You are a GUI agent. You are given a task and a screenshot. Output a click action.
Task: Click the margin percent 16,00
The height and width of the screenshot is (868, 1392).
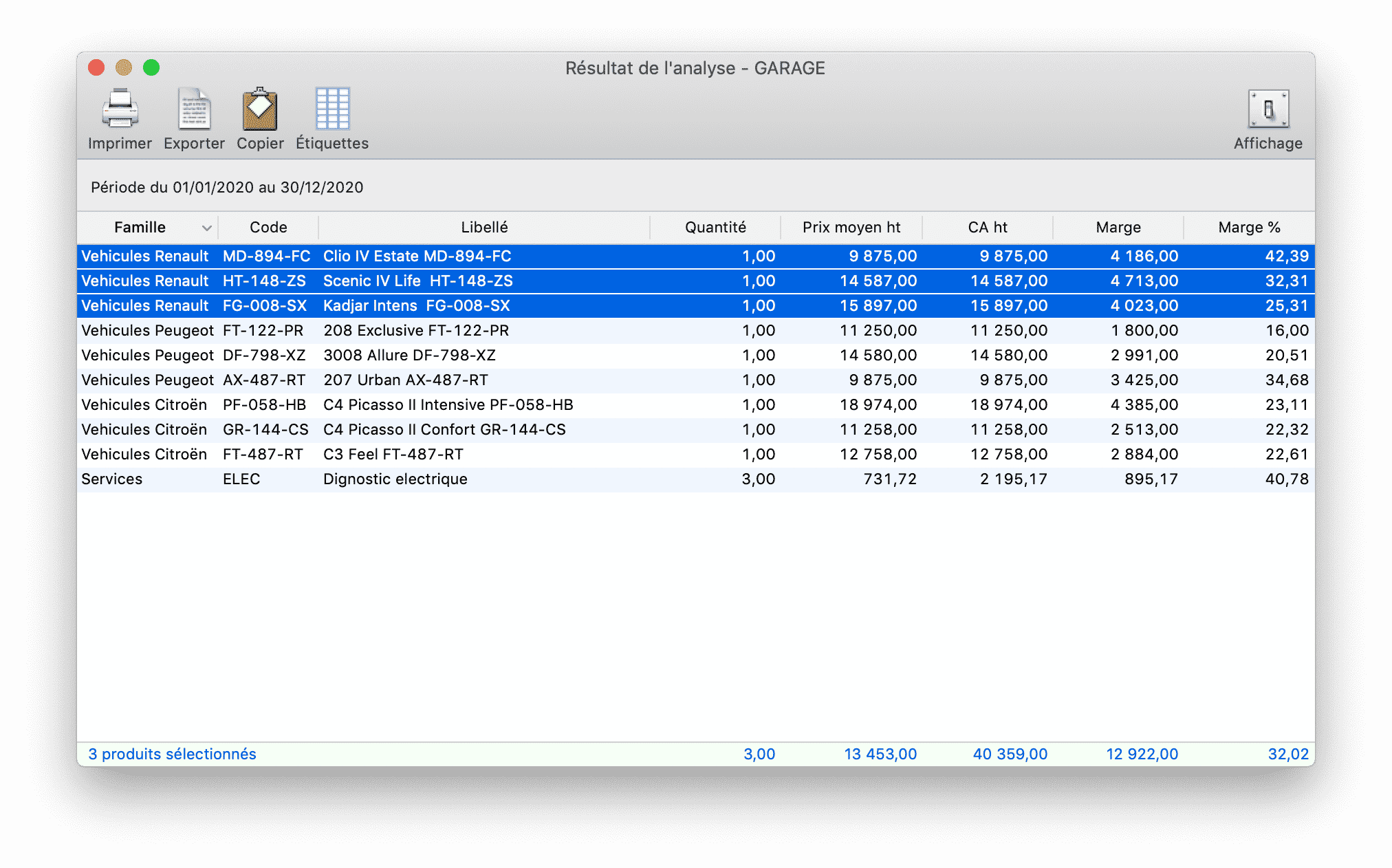(x=1287, y=330)
